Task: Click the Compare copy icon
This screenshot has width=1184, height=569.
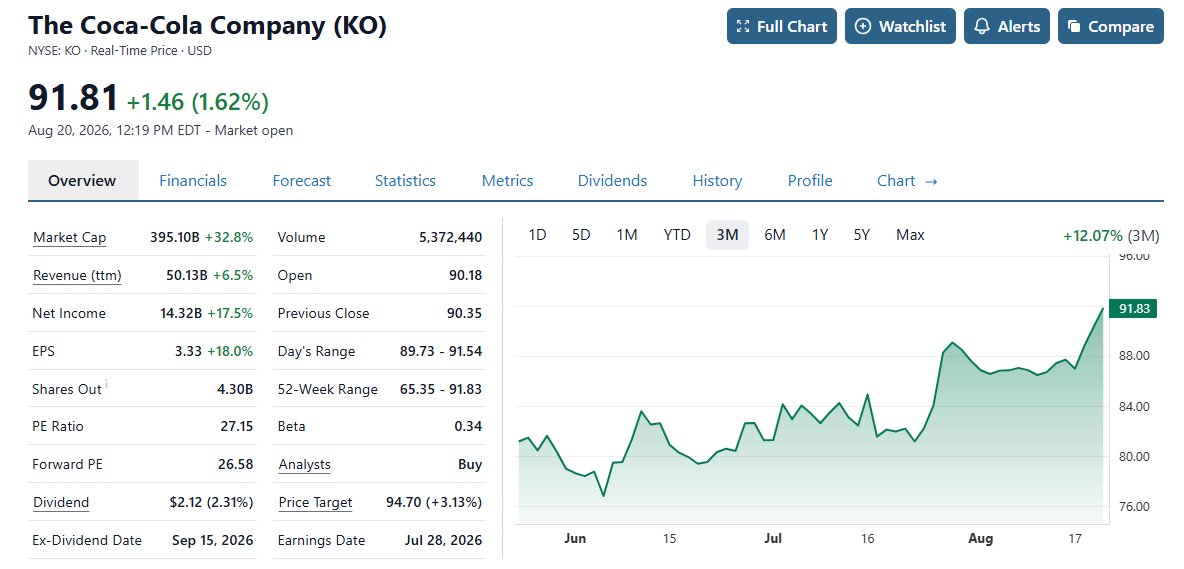Action: (1074, 26)
